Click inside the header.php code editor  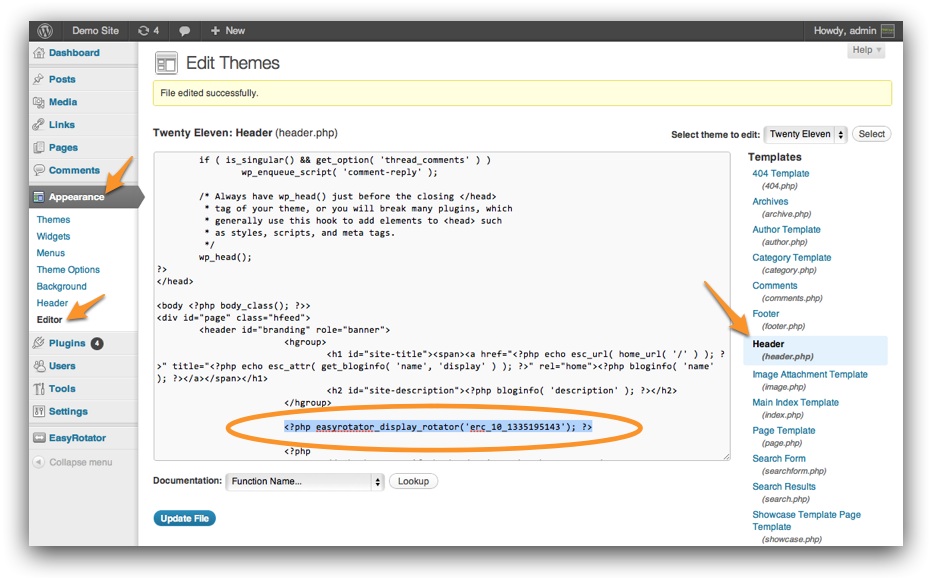click(440, 300)
